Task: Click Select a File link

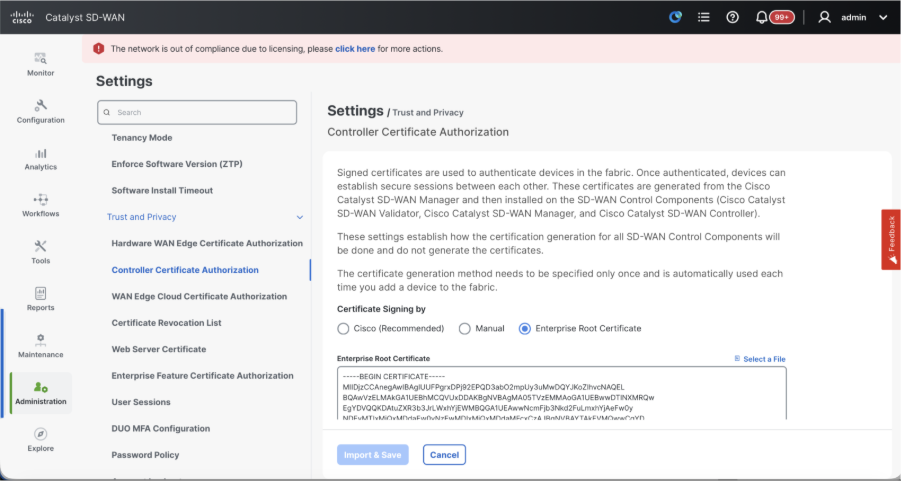Action: 760,359
